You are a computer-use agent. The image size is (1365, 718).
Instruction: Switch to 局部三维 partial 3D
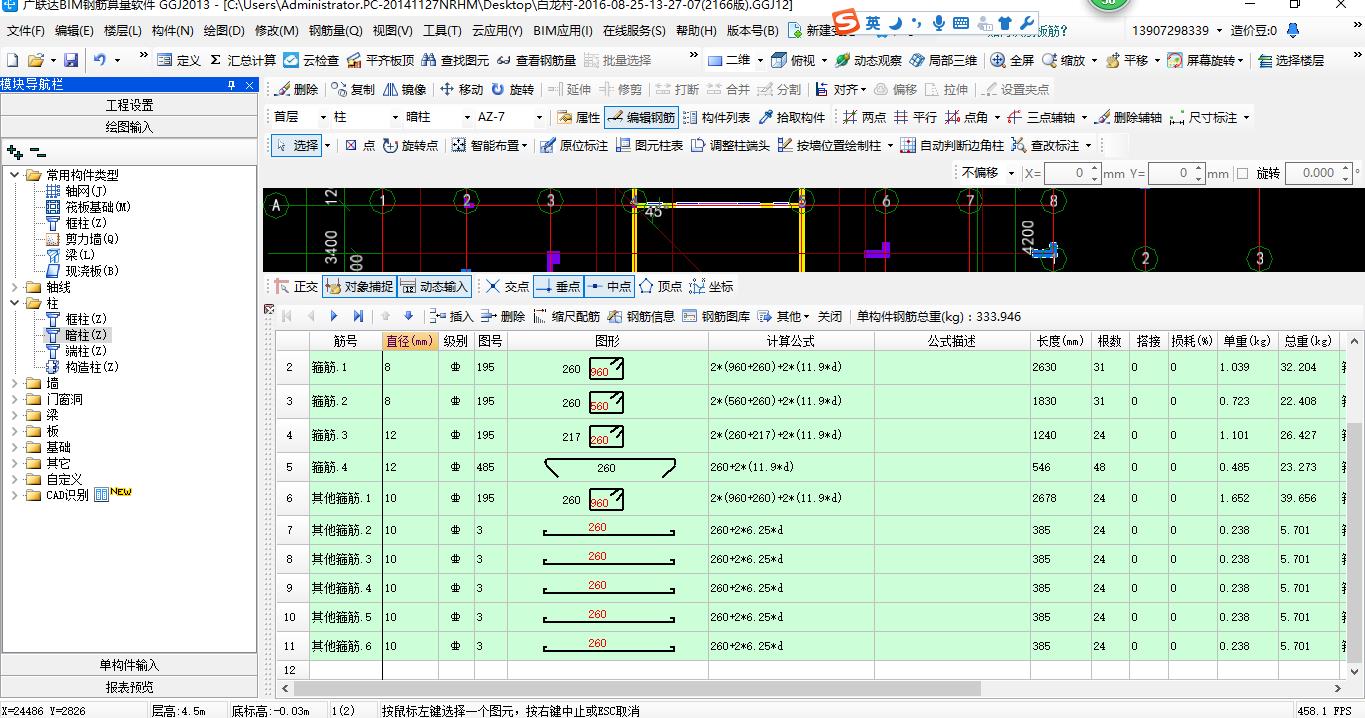tap(944, 60)
